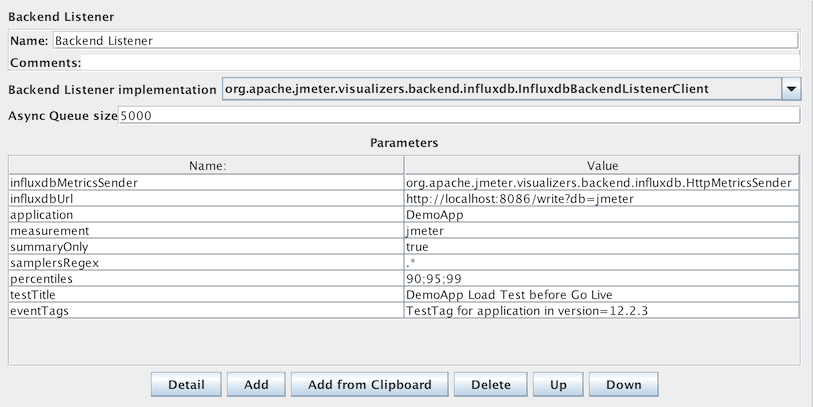
Task: Select the Value column header
Action: click(x=602, y=165)
